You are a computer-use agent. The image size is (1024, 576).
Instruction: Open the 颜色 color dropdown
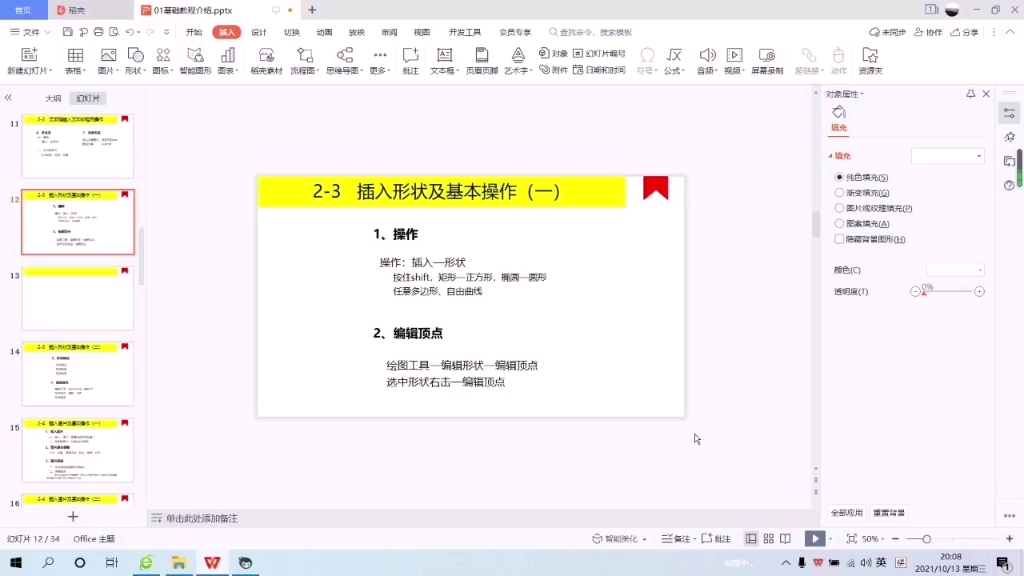tap(954, 268)
